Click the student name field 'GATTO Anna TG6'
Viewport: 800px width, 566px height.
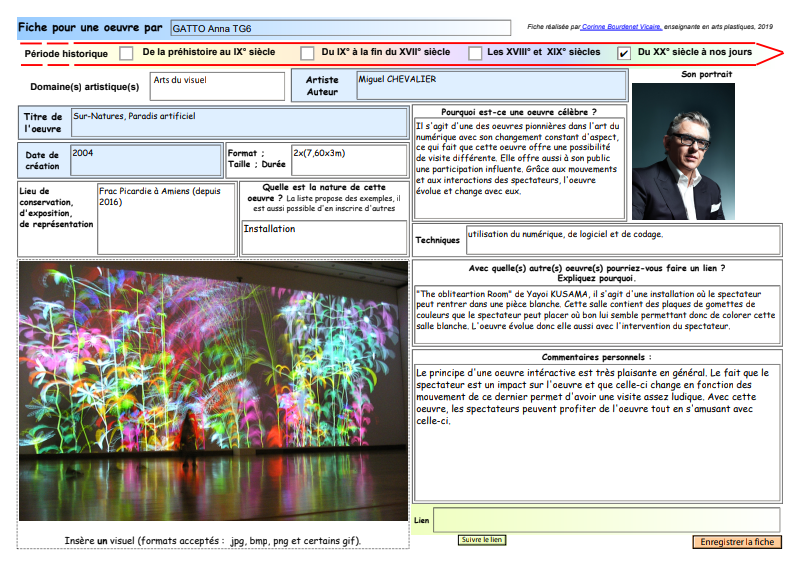coord(340,28)
